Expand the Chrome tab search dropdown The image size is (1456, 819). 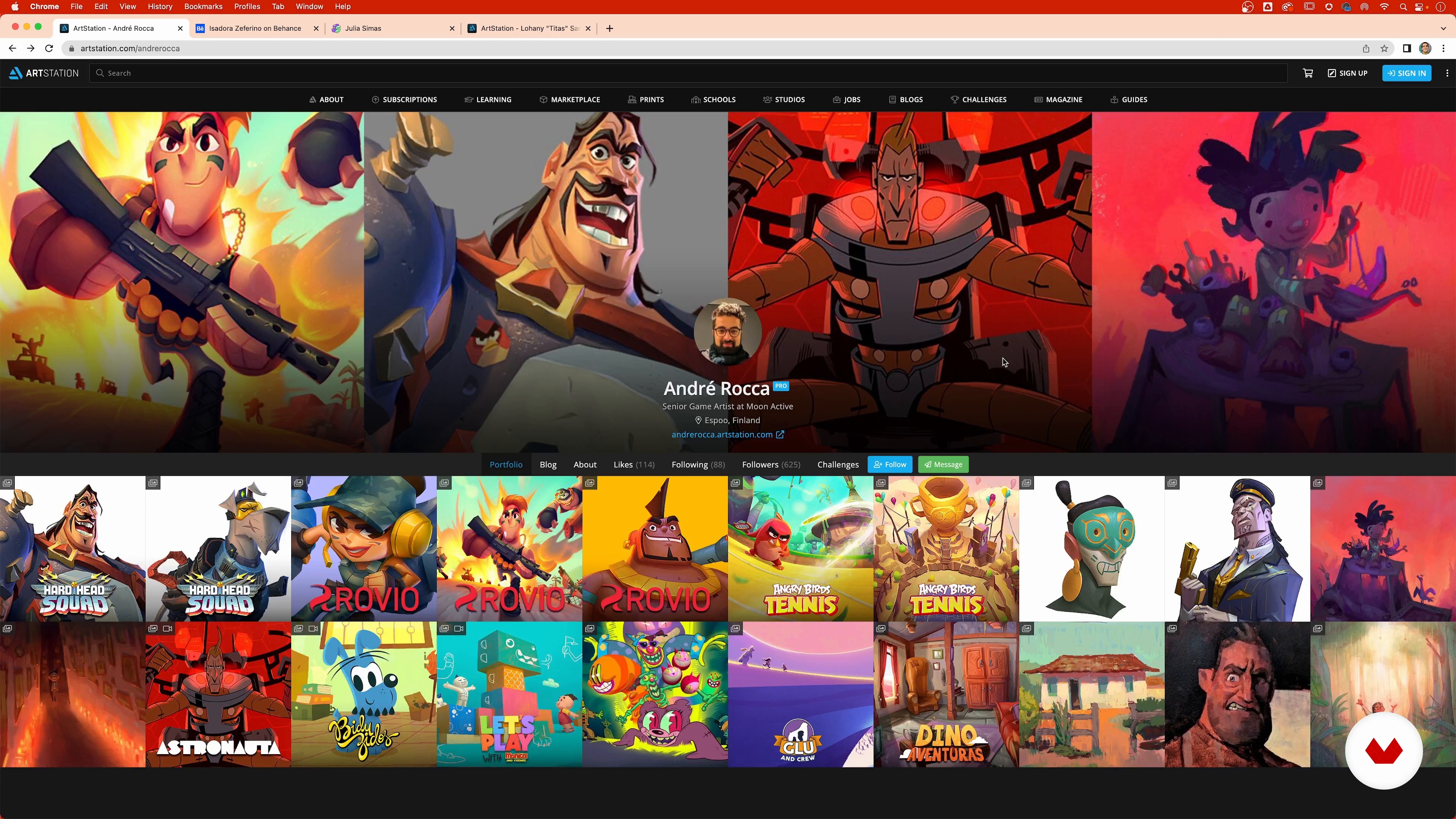[1443, 28]
